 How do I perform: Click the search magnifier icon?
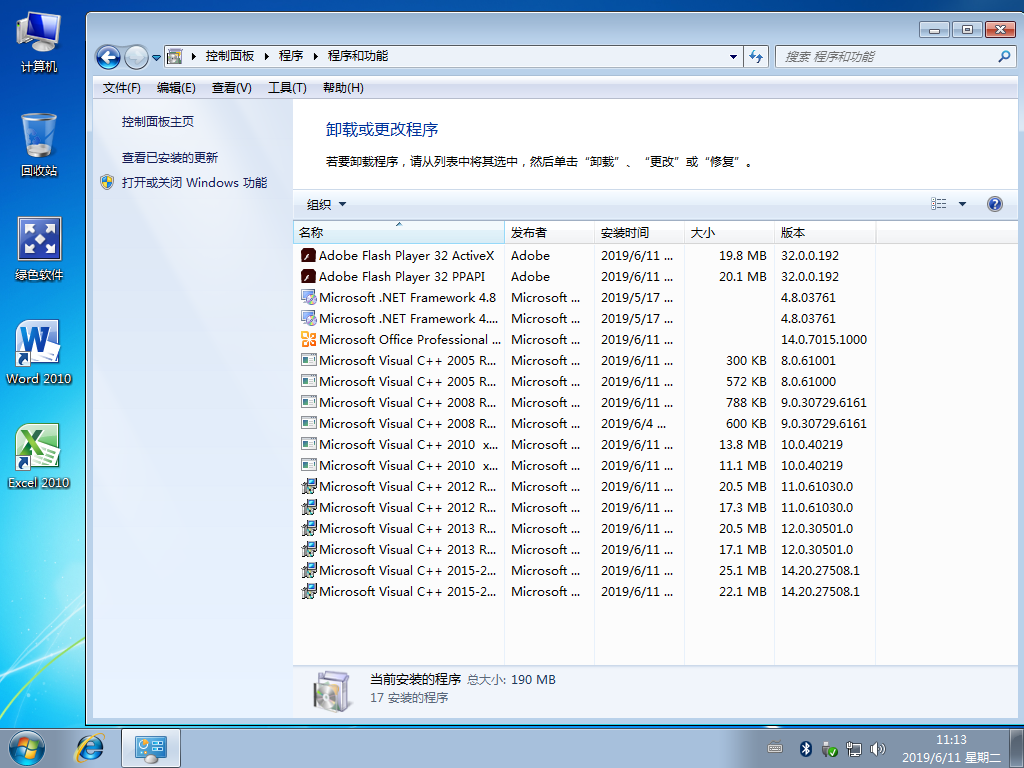click(x=1004, y=57)
